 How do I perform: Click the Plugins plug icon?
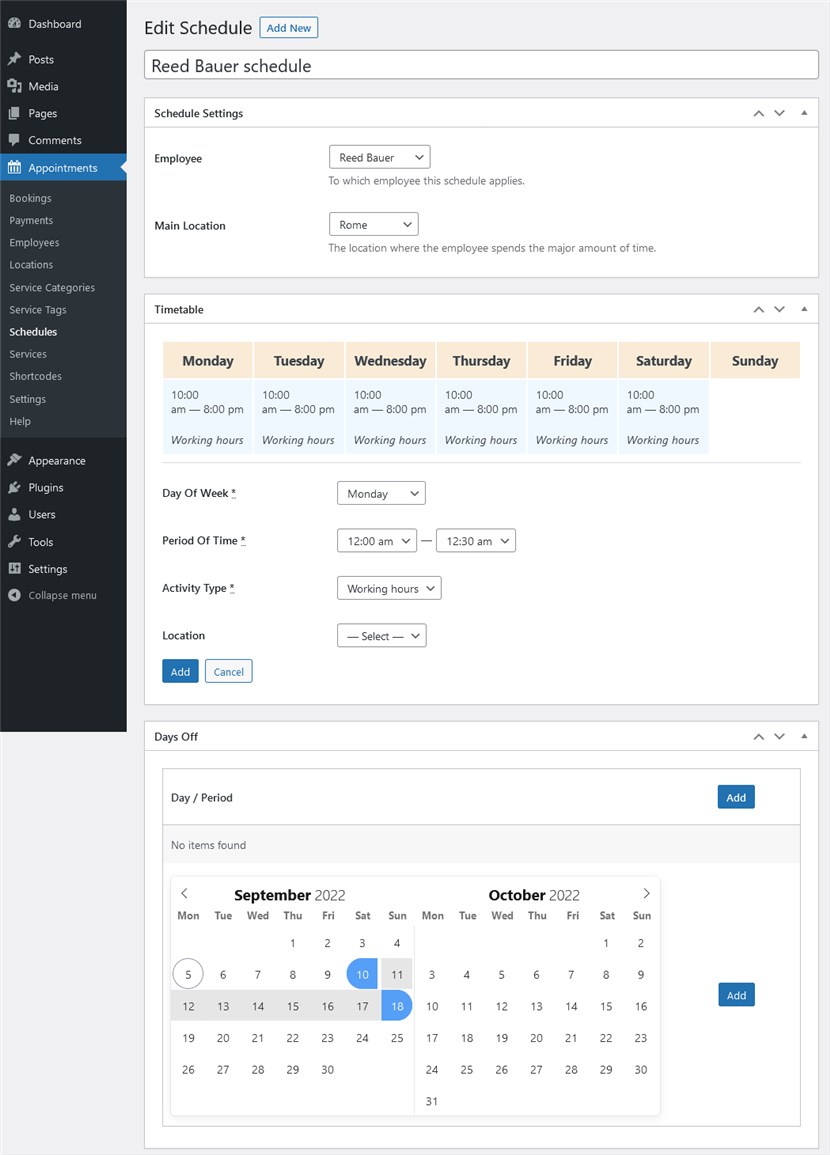14,488
